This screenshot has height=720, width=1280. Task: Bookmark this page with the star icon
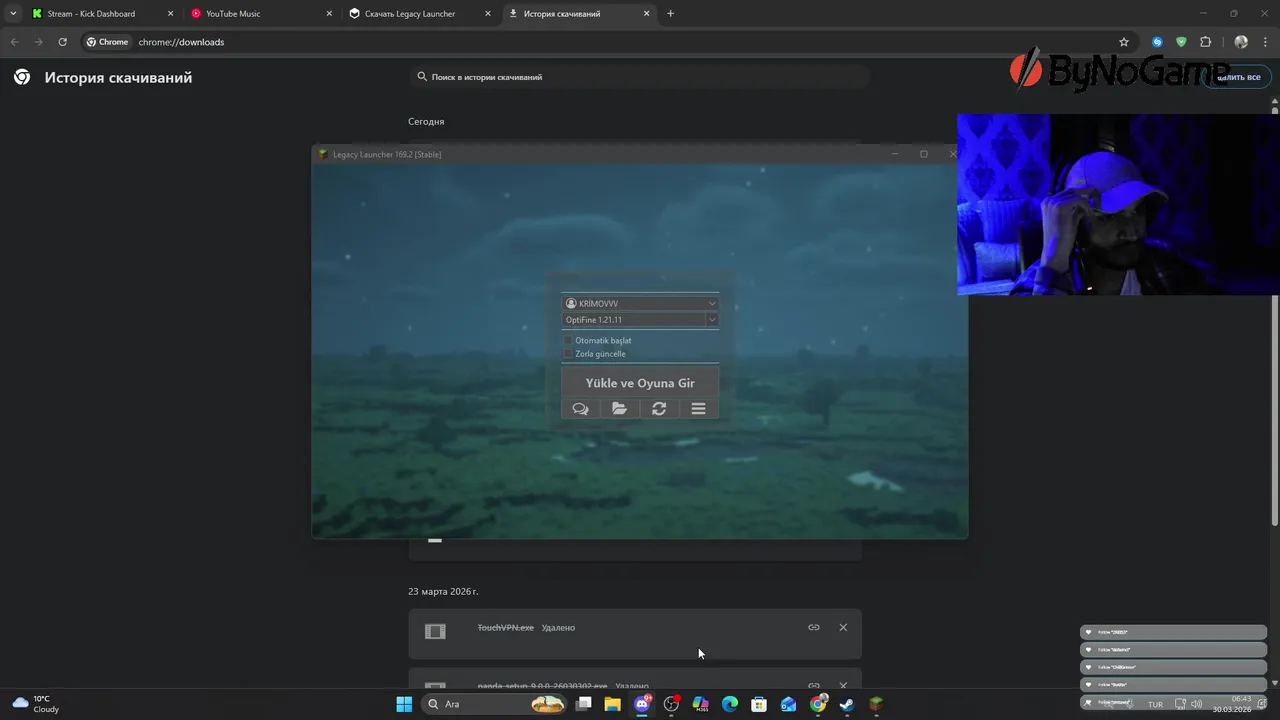point(1124,42)
